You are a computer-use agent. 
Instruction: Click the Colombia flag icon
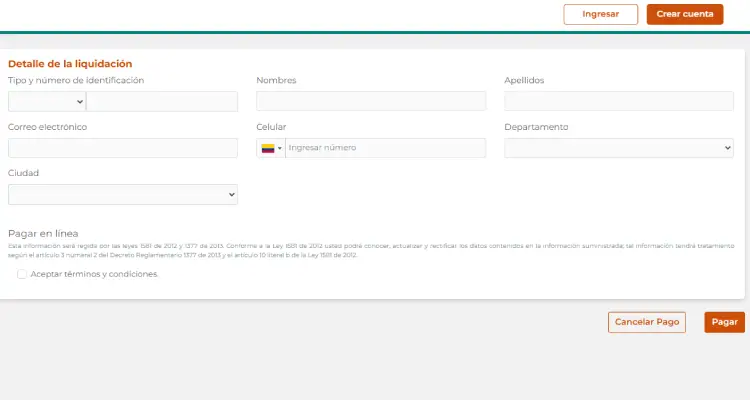[x=267, y=148]
